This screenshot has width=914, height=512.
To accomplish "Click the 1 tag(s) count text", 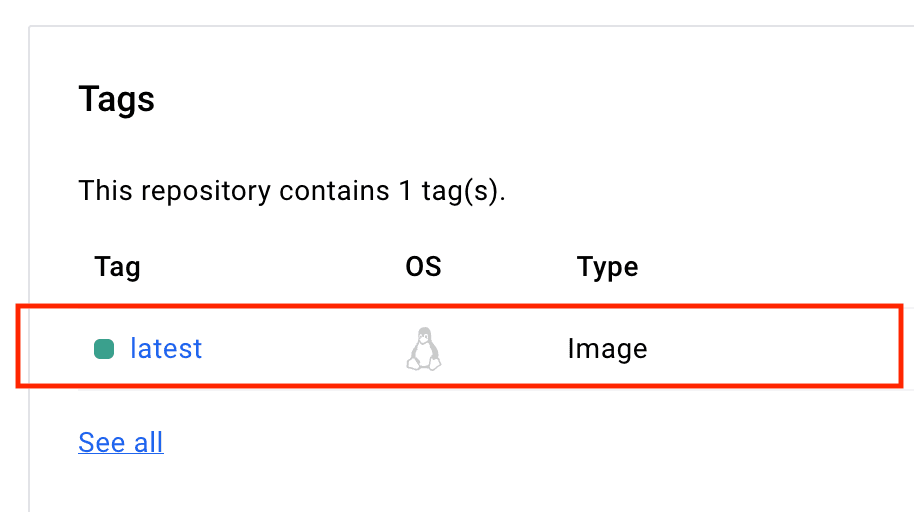I will coord(446,189).
